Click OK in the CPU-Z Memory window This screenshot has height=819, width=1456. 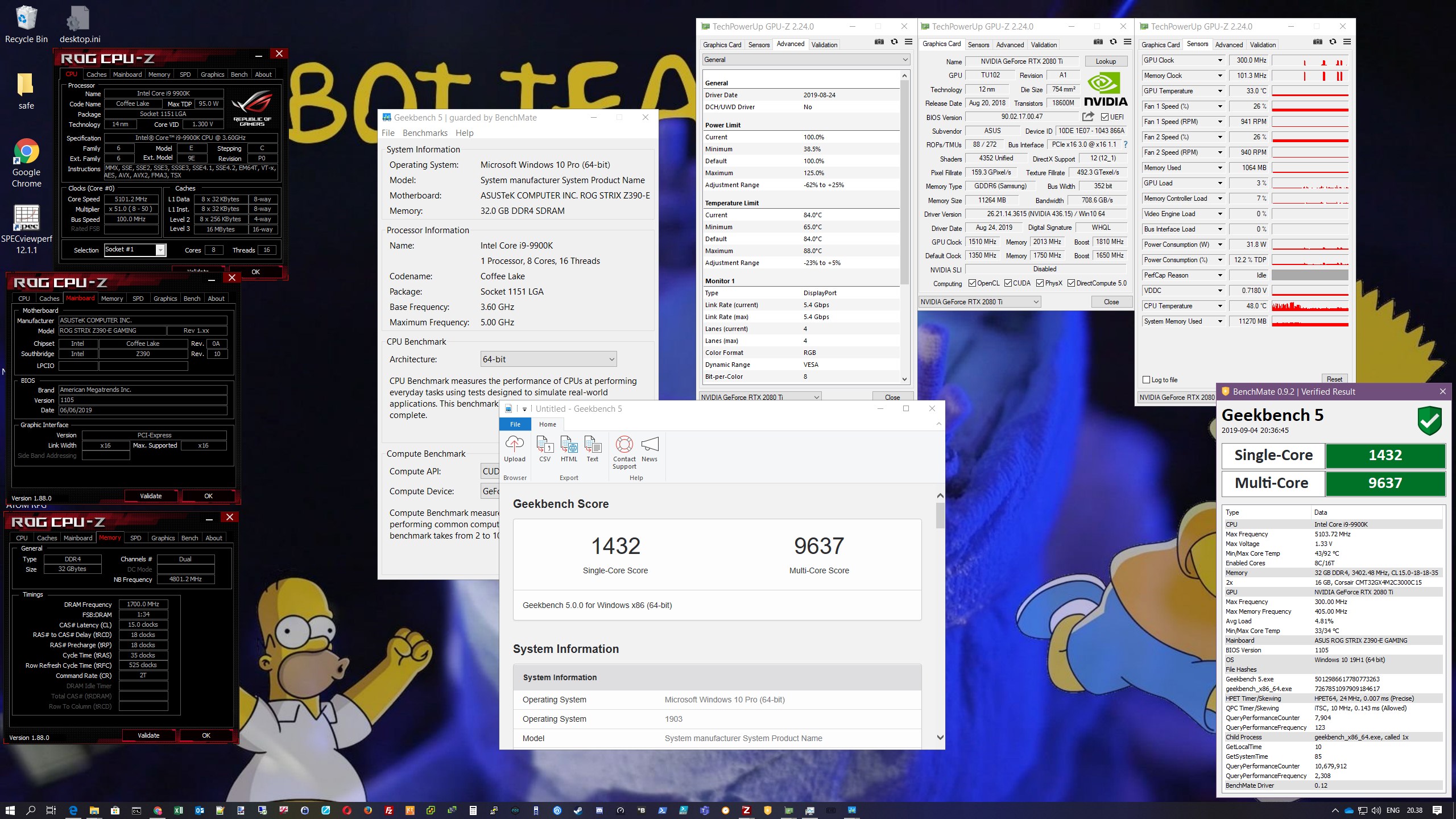point(206,735)
